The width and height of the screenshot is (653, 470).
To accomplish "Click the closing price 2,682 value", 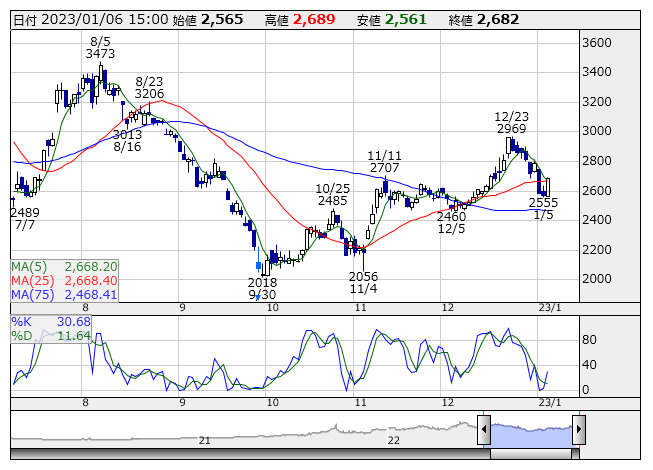I will (x=498, y=20).
